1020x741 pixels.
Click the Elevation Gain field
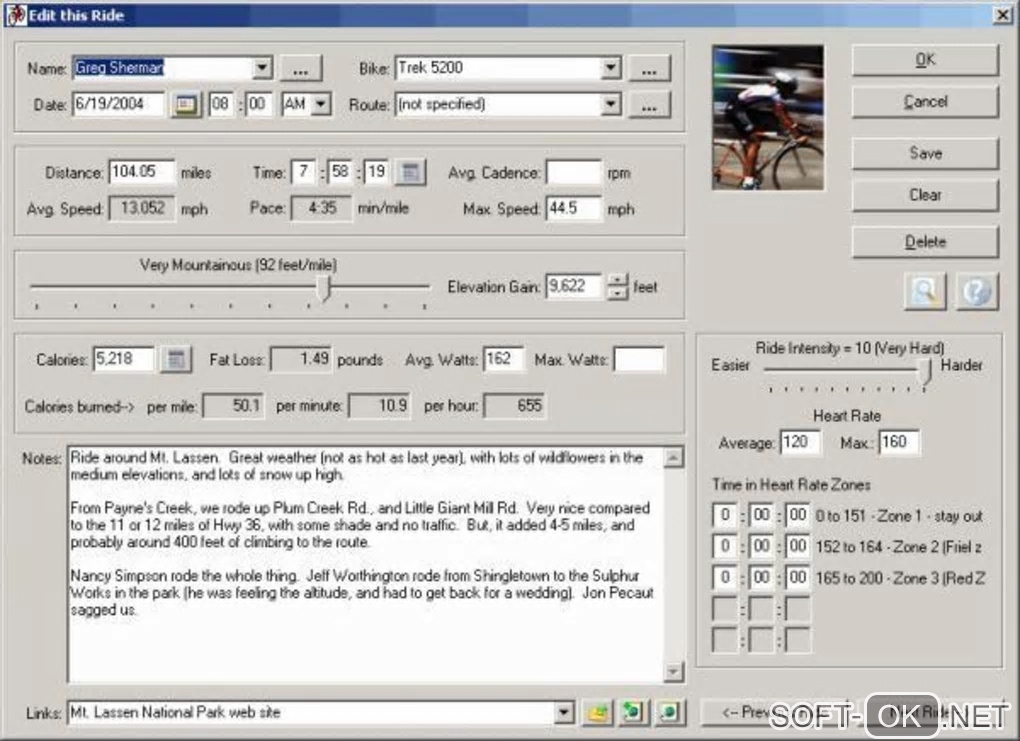pyautogui.click(x=574, y=286)
